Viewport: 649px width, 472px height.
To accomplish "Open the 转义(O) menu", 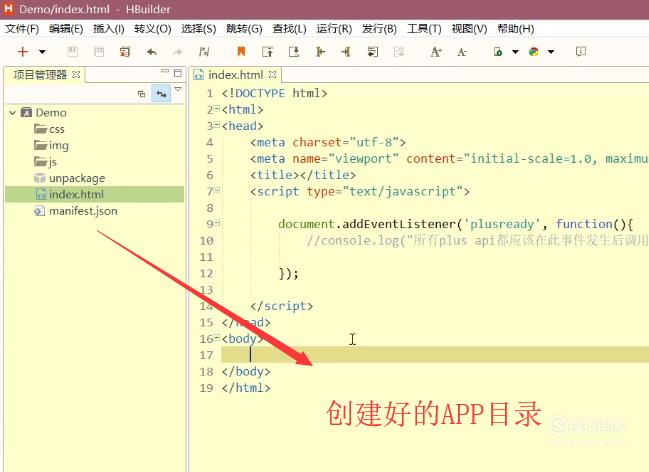I will tap(152, 29).
